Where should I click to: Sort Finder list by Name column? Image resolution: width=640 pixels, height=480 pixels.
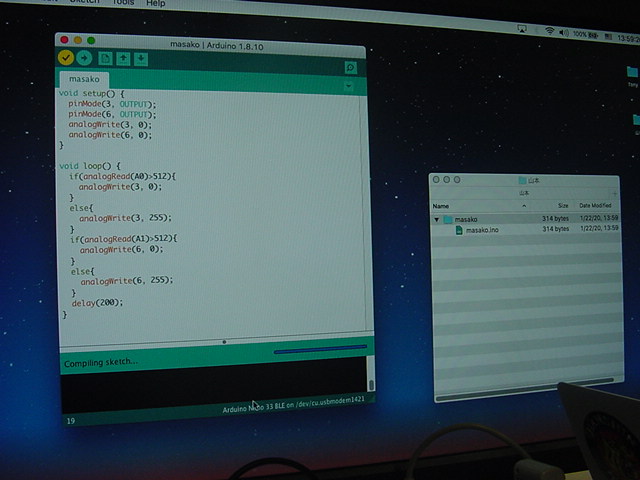point(441,206)
